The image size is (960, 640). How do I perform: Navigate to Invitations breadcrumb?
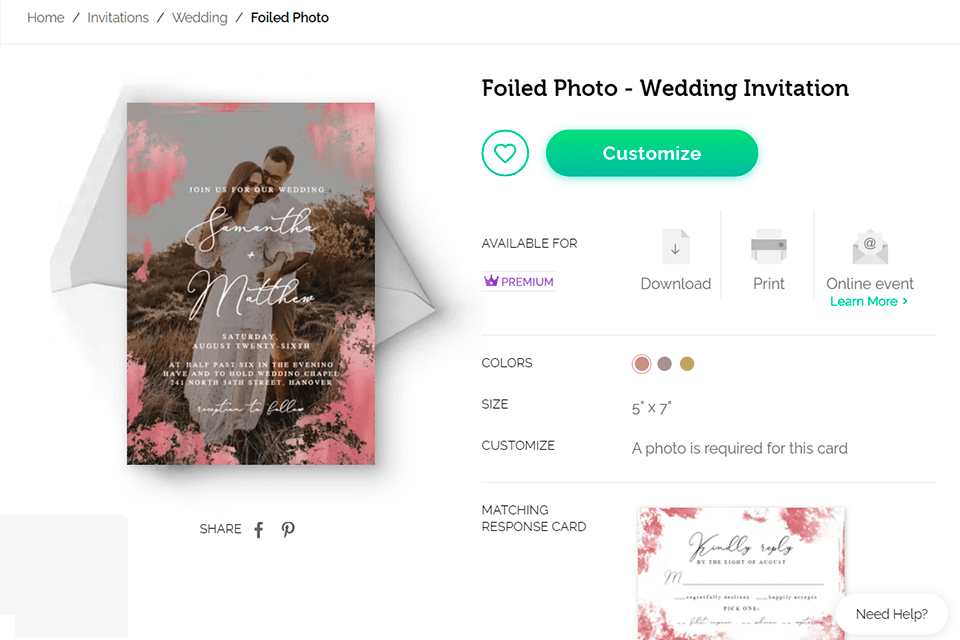(118, 18)
